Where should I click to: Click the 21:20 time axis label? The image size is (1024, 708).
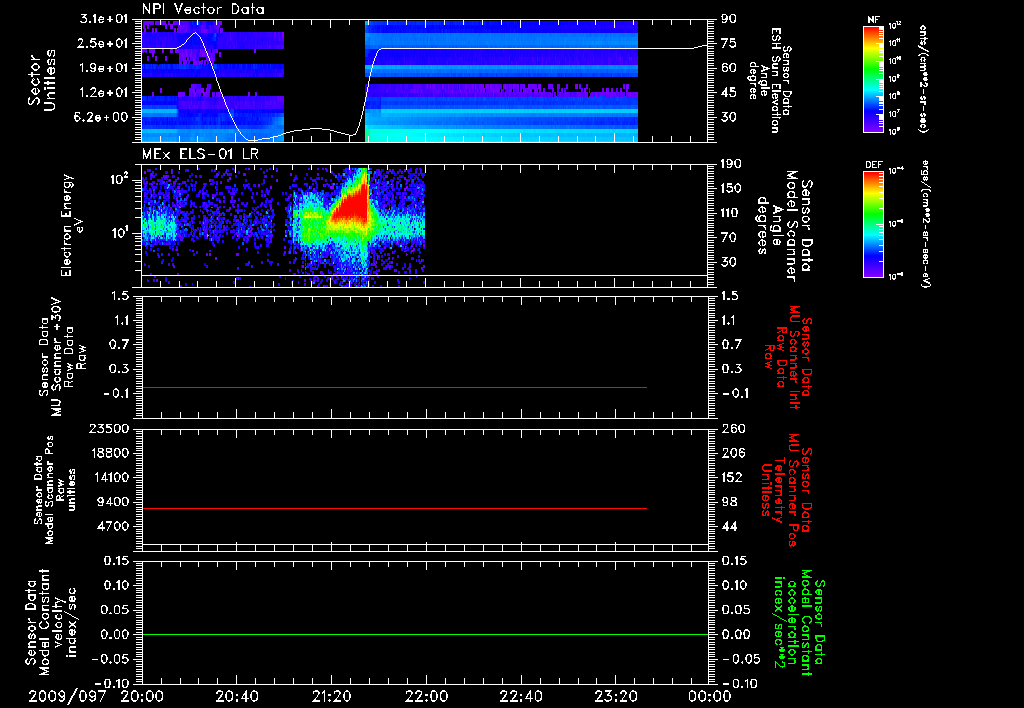pyautogui.click(x=332, y=696)
